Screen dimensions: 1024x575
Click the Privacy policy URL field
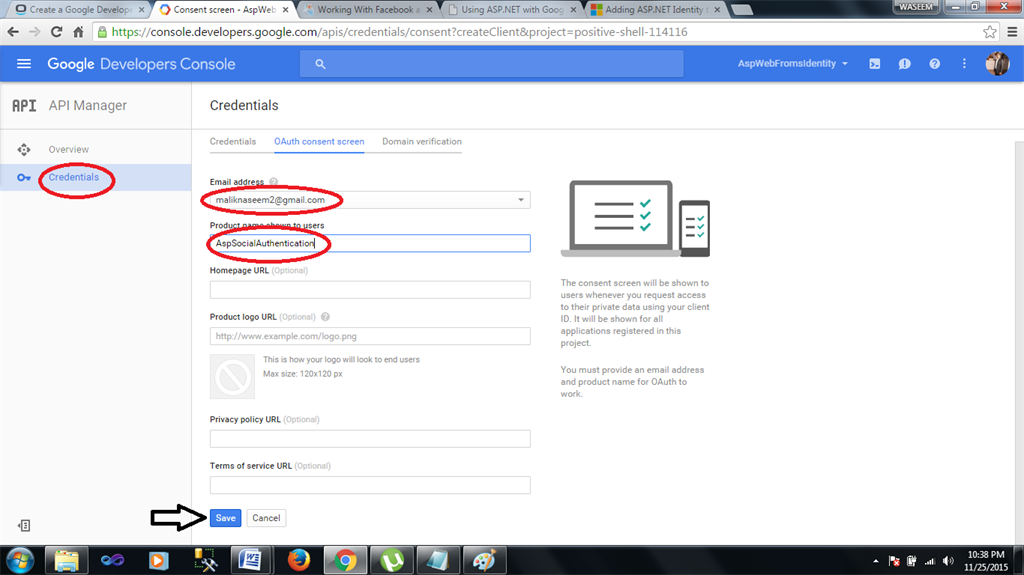click(370, 438)
